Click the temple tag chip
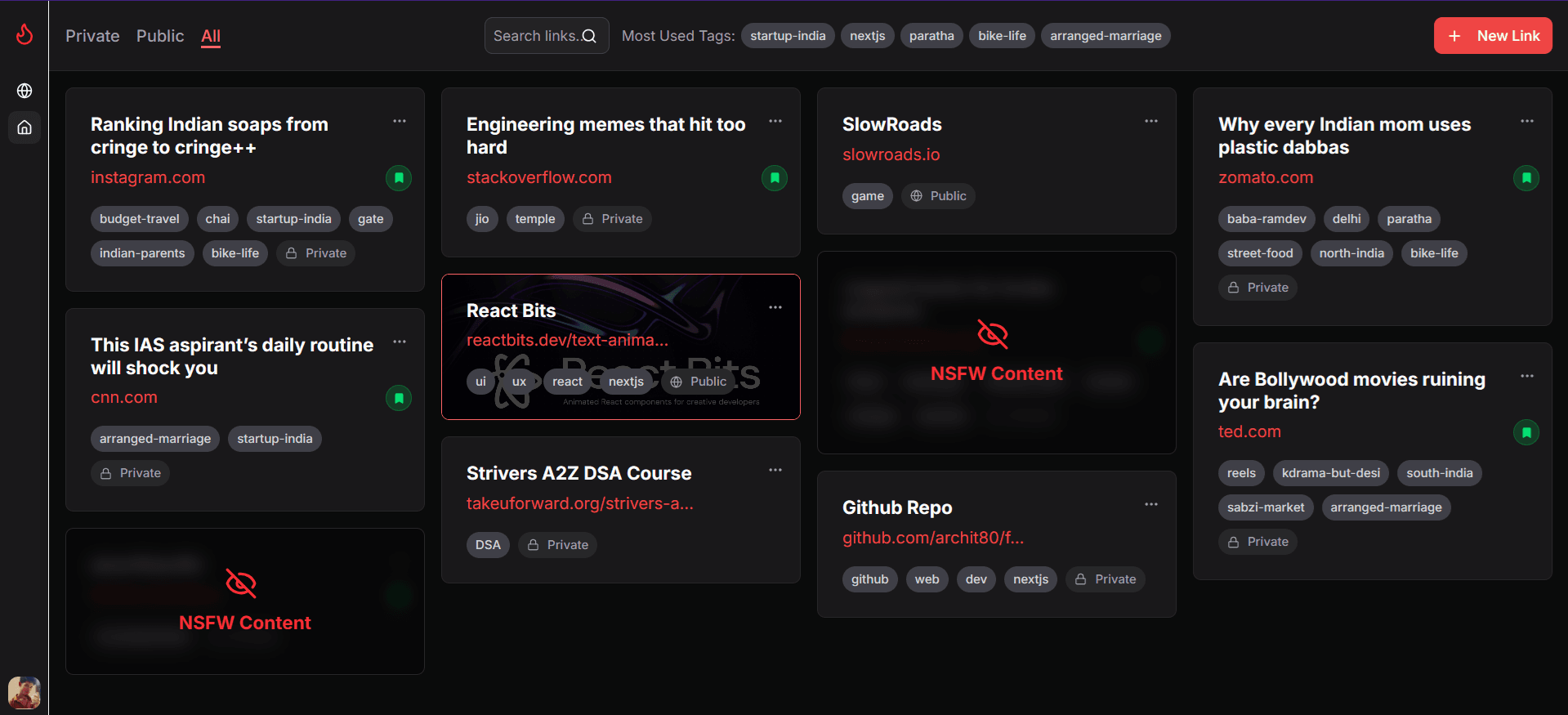 535,219
